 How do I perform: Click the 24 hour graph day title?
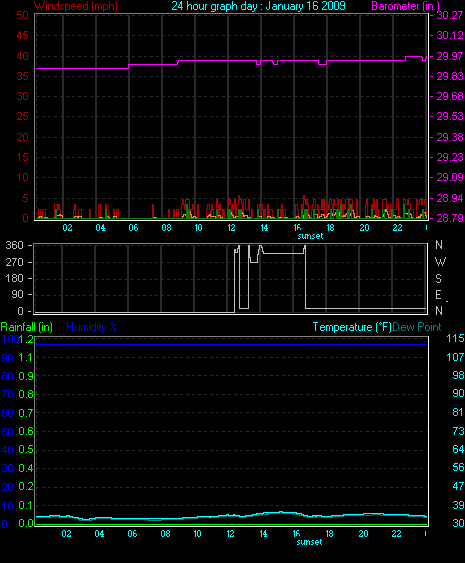coord(258,6)
